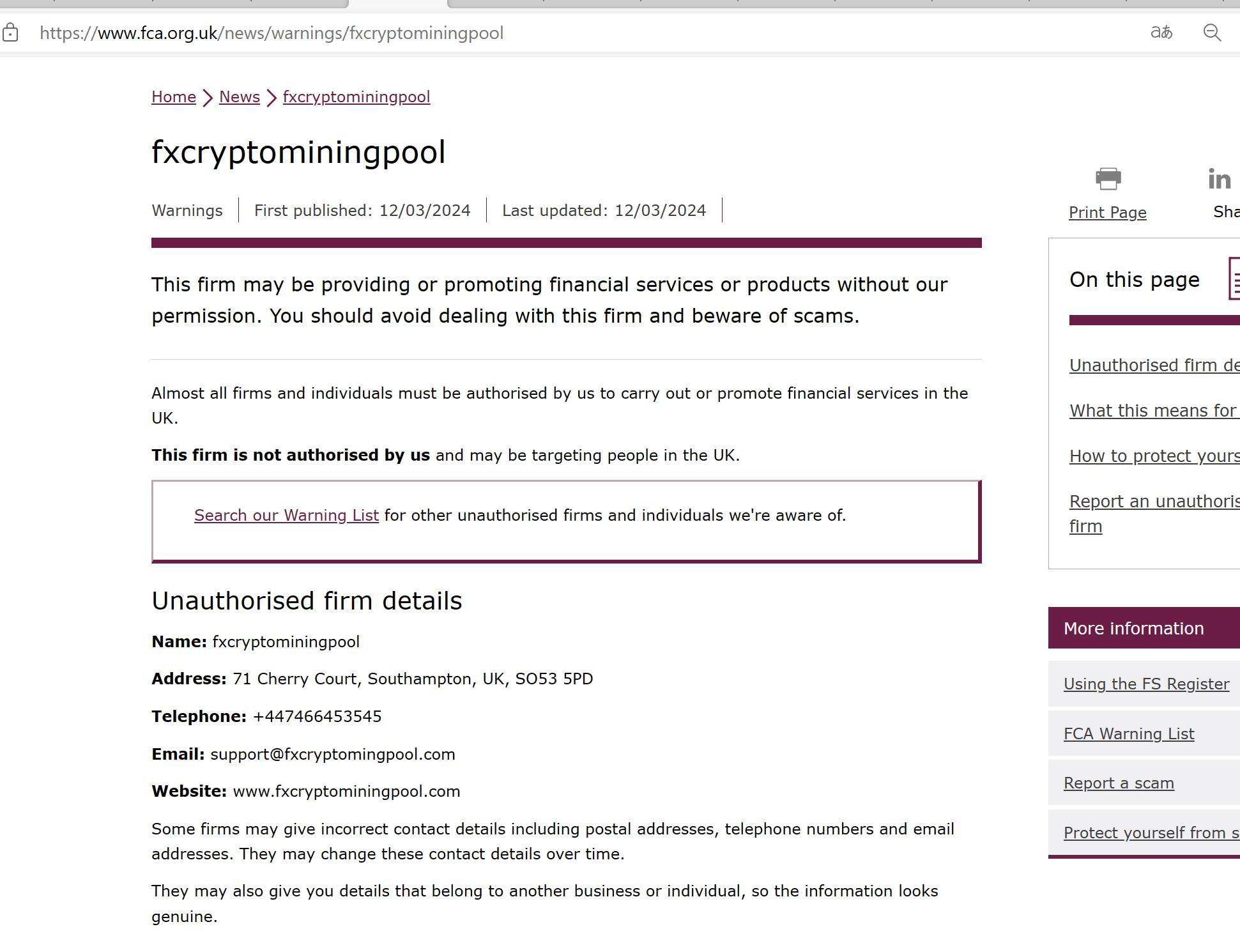Open the browser translate icon

(1161, 33)
